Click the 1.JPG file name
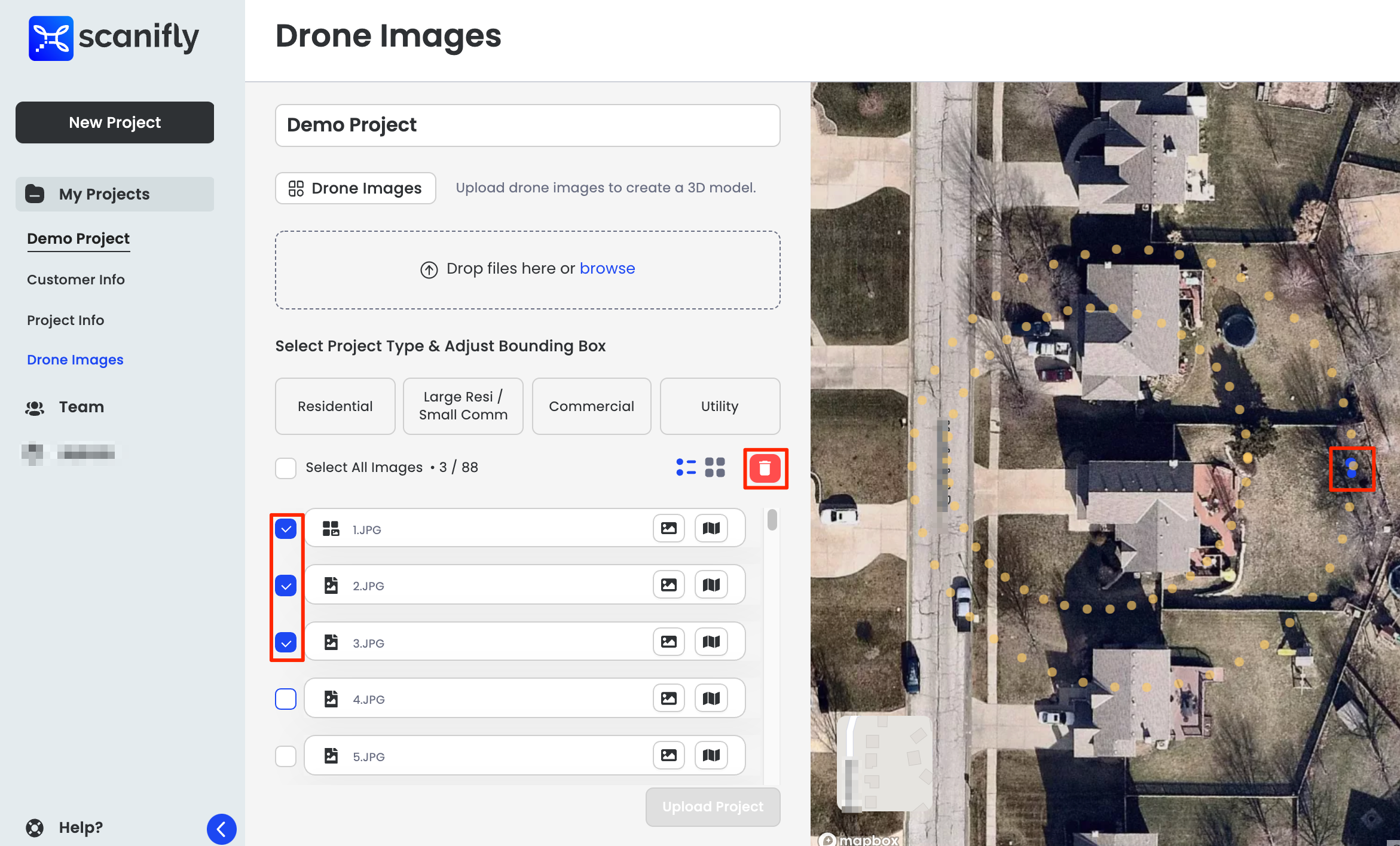 (366, 530)
